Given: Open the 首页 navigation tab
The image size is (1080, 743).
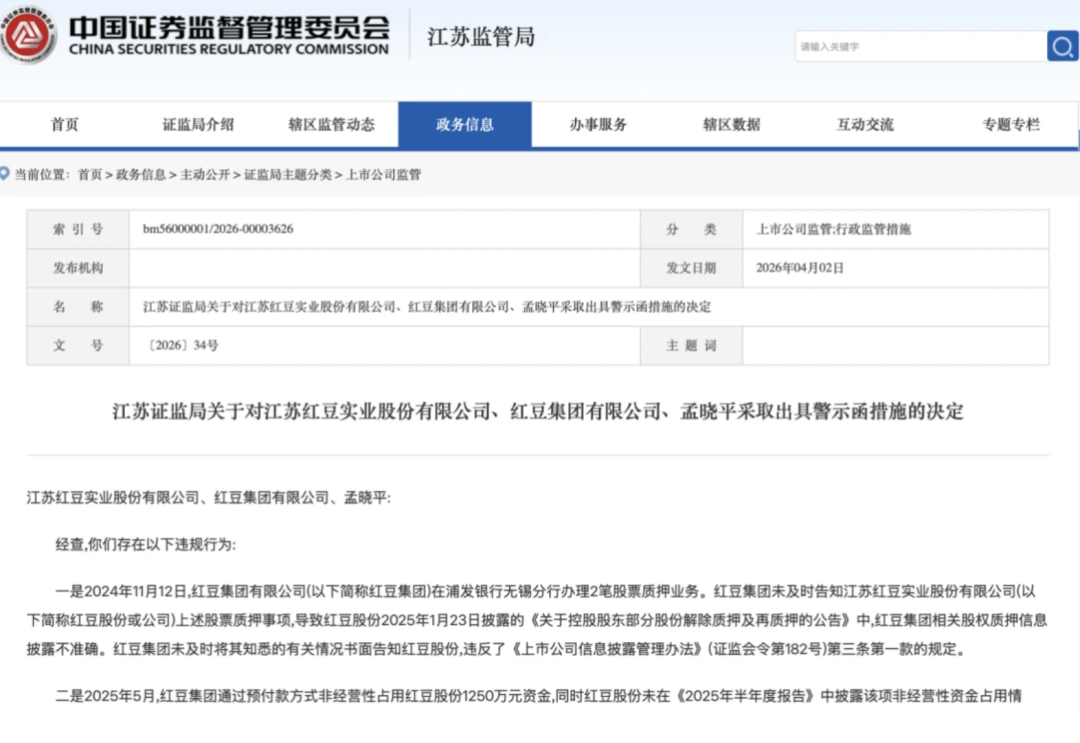Looking at the screenshot, I should (x=65, y=125).
